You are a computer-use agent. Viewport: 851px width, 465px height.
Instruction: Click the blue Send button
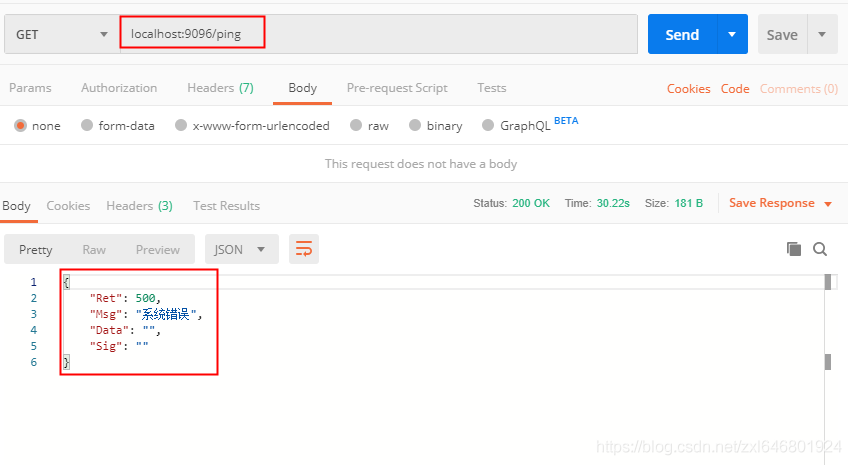682,34
